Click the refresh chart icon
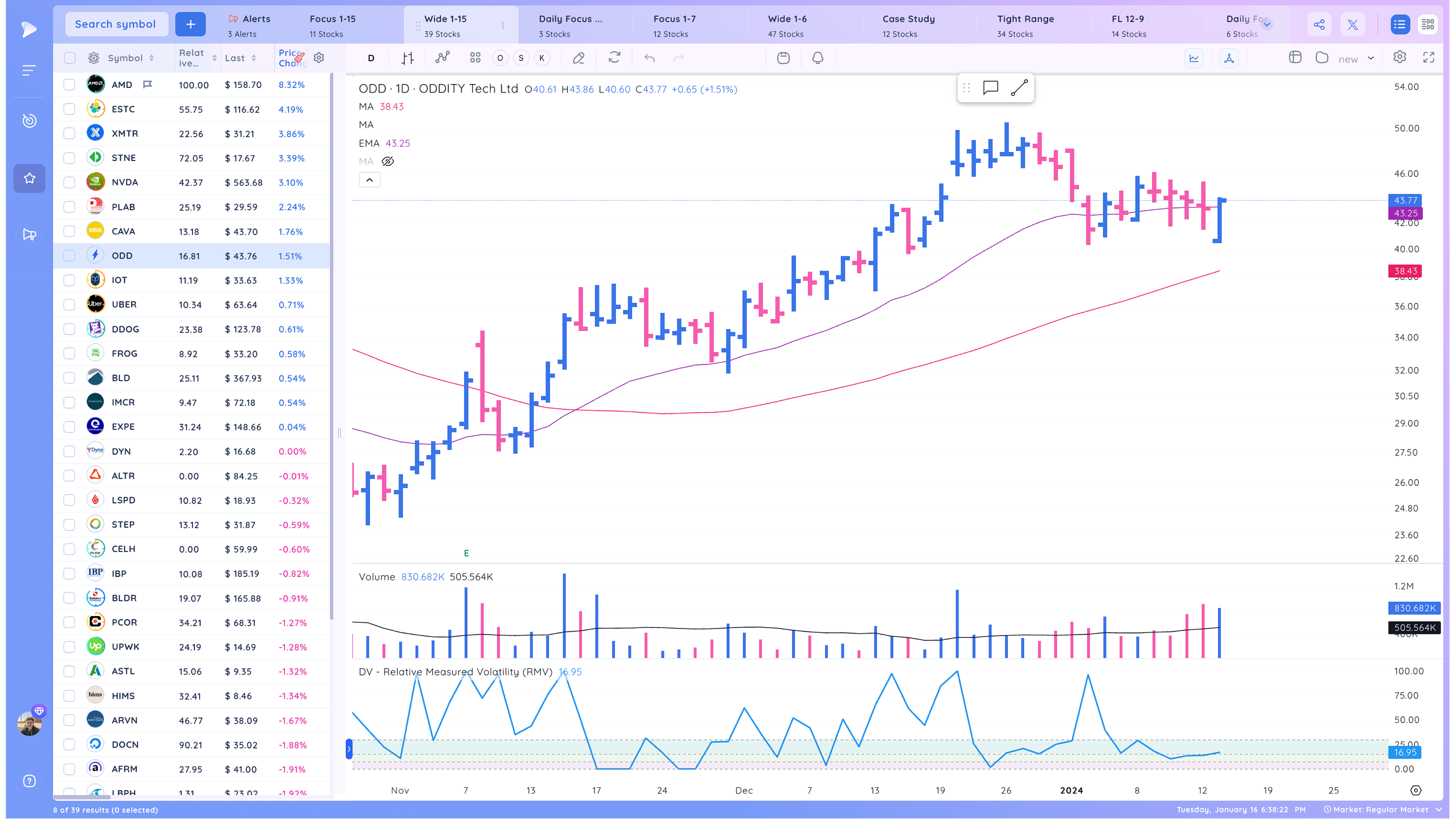Image resolution: width=1456 pixels, height=819 pixels. click(x=614, y=57)
